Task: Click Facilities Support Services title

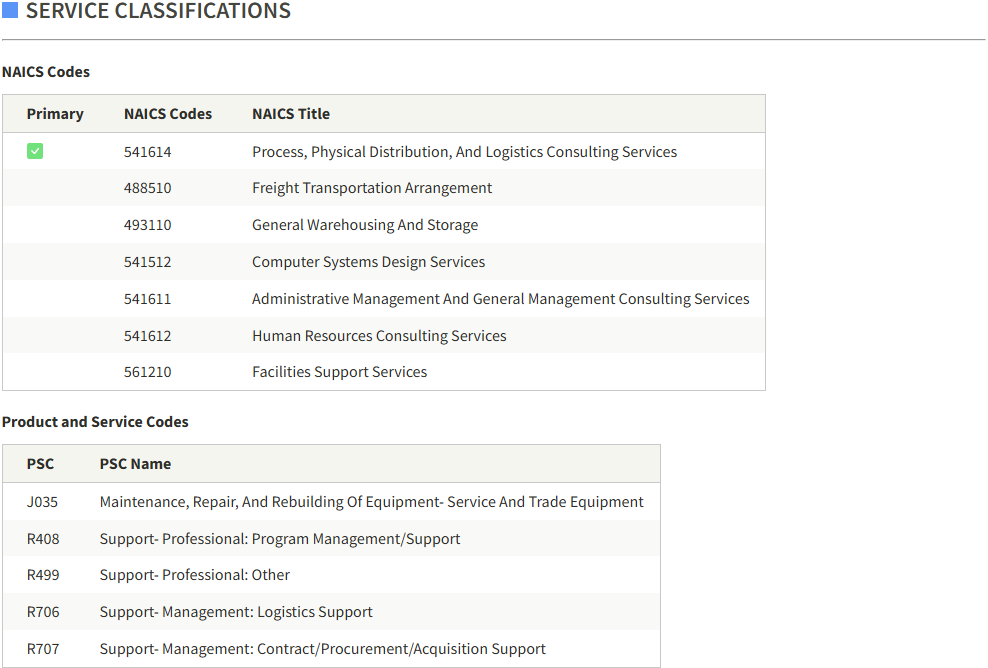Action: pyautogui.click(x=340, y=372)
